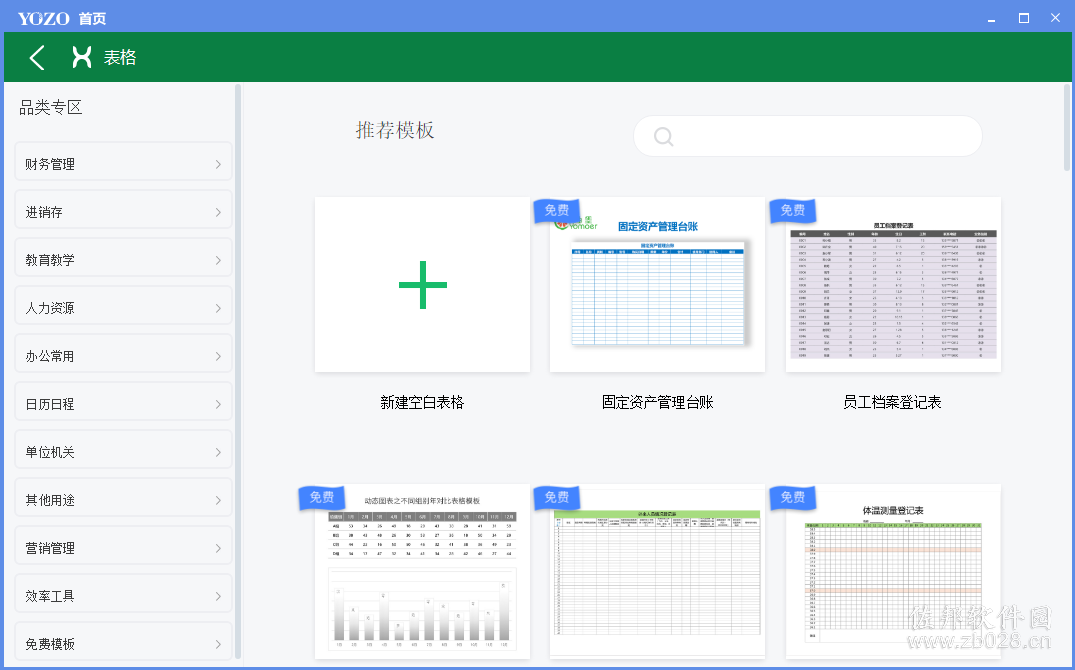The height and width of the screenshot is (670, 1075).
Task: Select the 效率工具 category
Action: tap(123, 594)
